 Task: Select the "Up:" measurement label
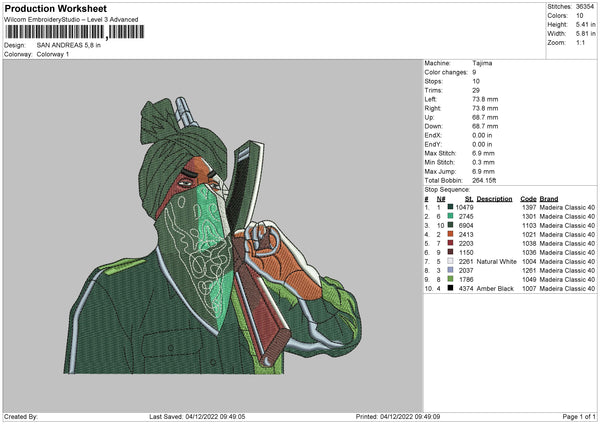[429, 117]
